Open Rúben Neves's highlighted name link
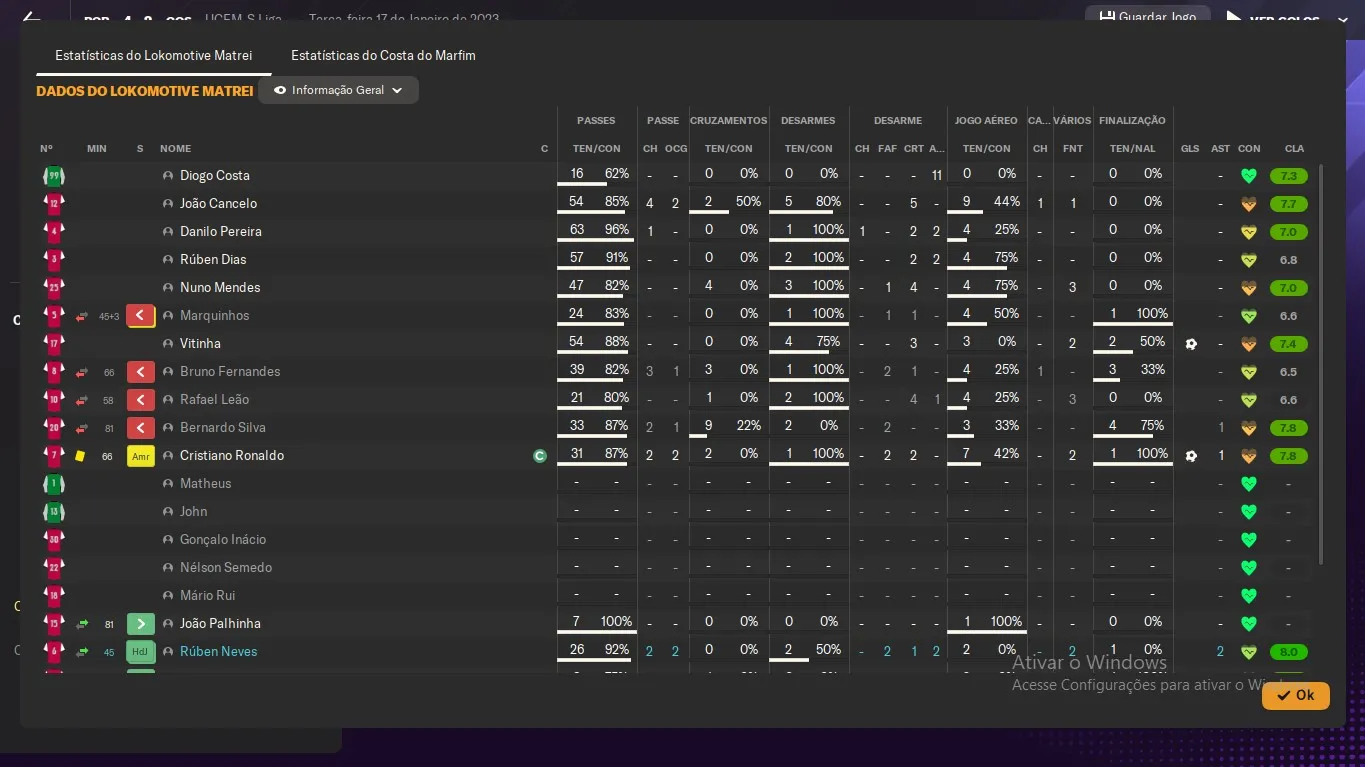Screen dimensions: 1365x767 (219, 652)
